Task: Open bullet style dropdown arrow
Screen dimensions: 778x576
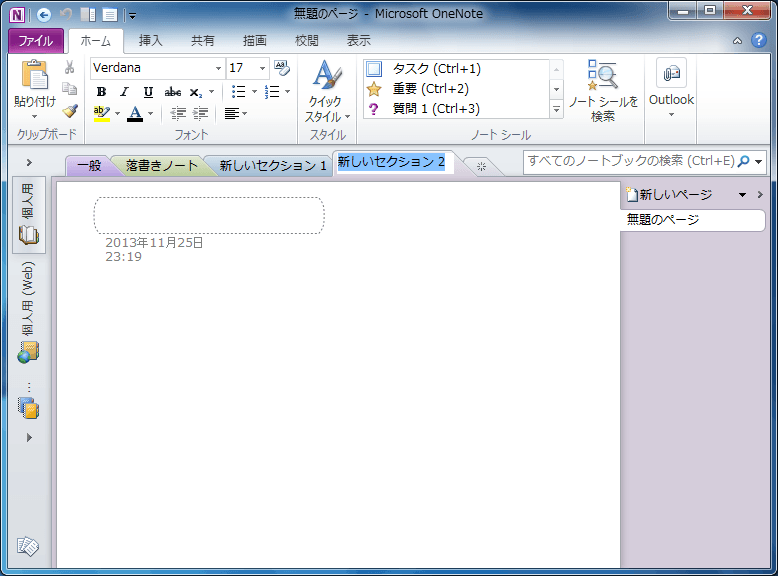Action: [255, 92]
